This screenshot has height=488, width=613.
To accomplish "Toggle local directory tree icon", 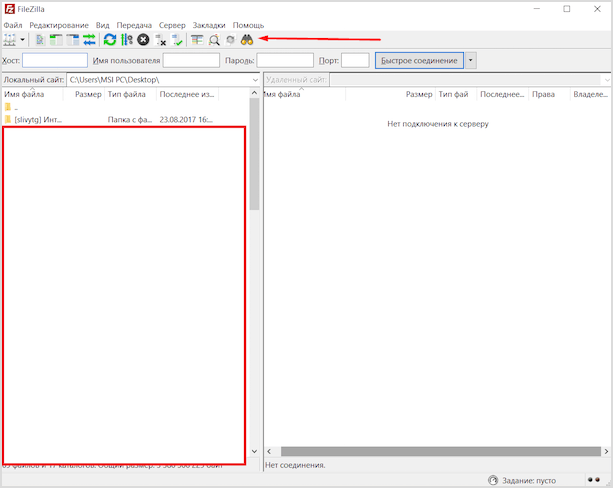I will point(56,40).
